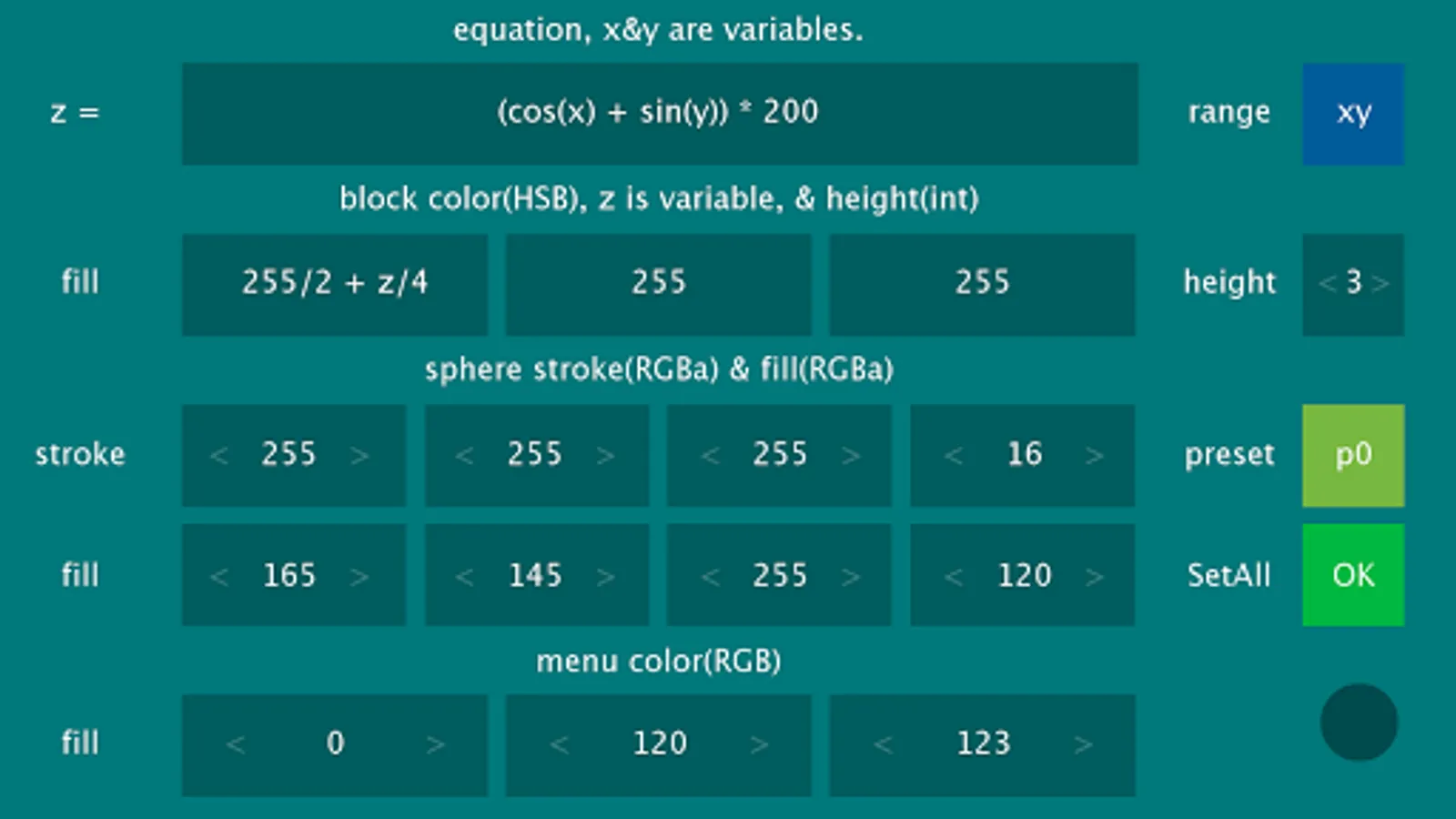Increase the sphere fill red value 165
Viewport: 1456px width, 819px height.
click(x=359, y=576)
